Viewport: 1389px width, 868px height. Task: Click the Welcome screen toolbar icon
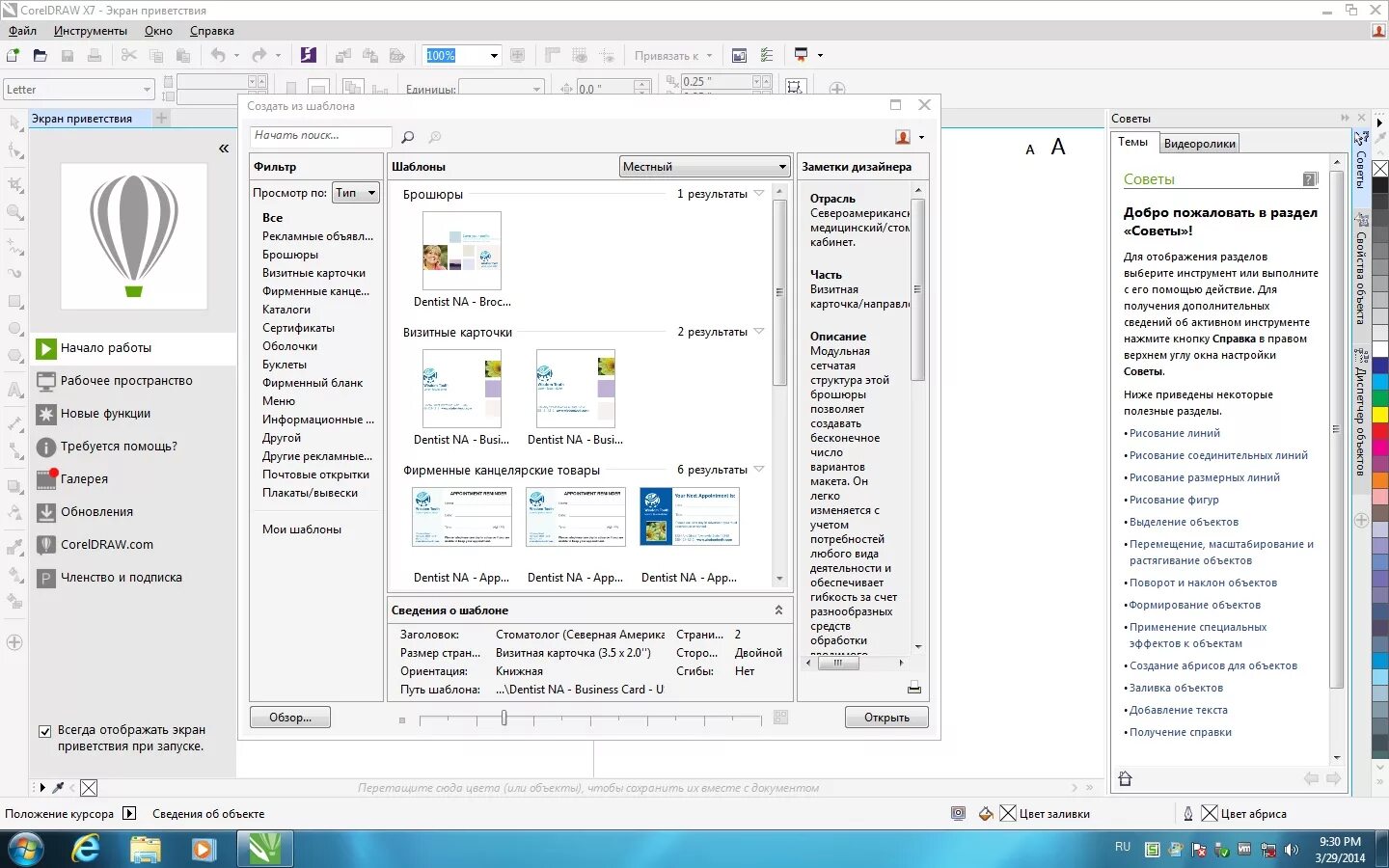(x=739, y=56)
